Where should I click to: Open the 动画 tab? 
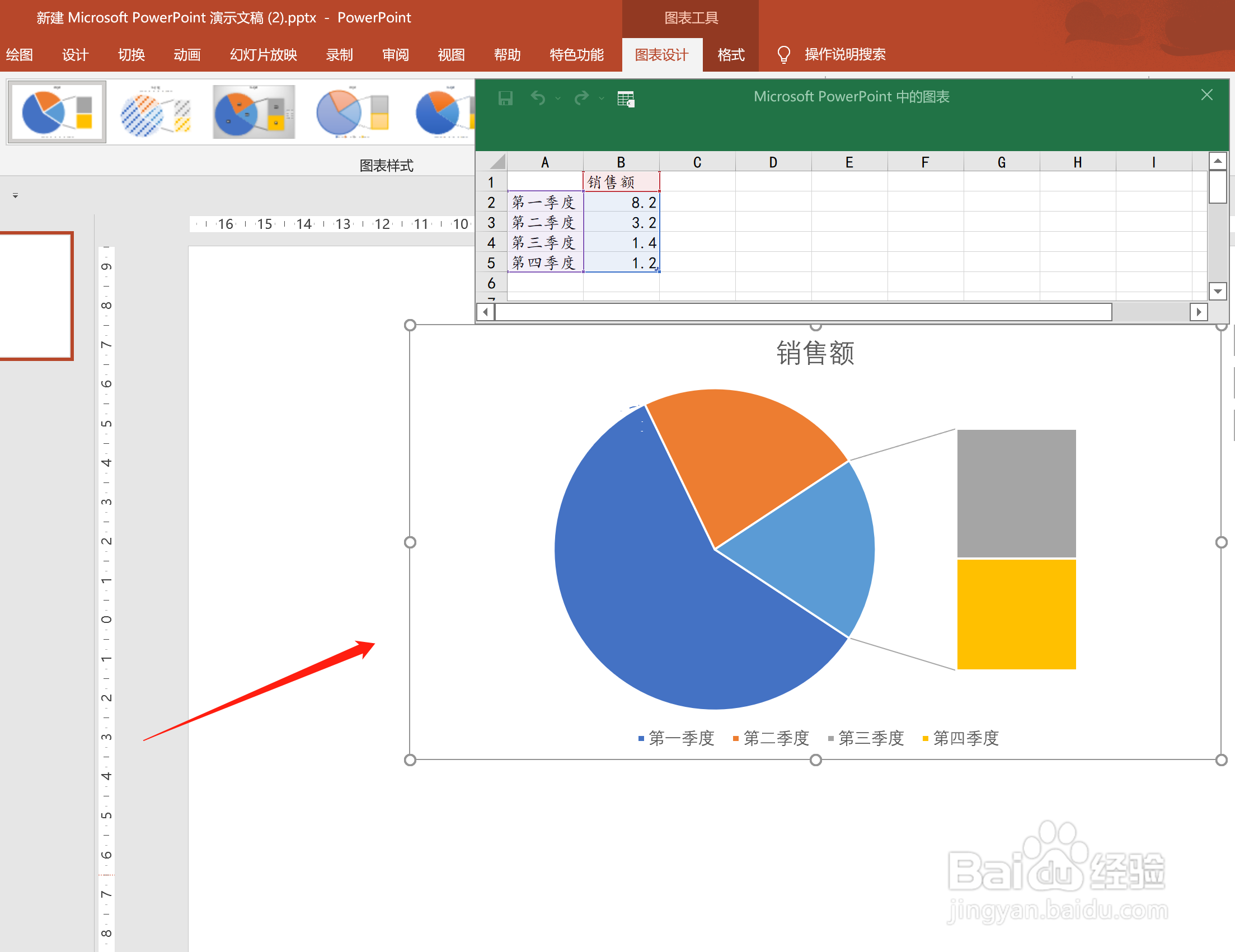187,55
